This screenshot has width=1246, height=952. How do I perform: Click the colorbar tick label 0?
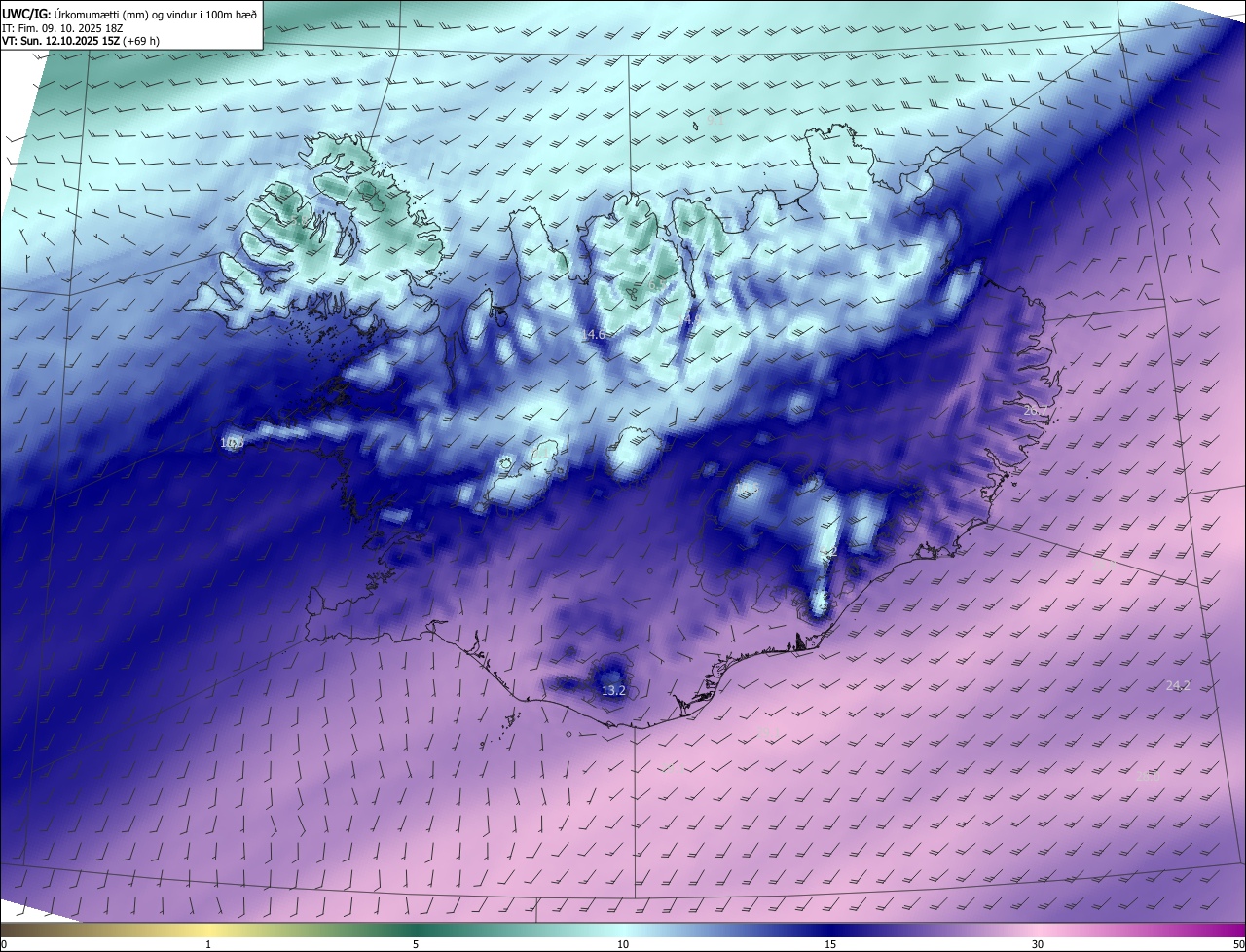pyautogui.click(x=4, y=944)
